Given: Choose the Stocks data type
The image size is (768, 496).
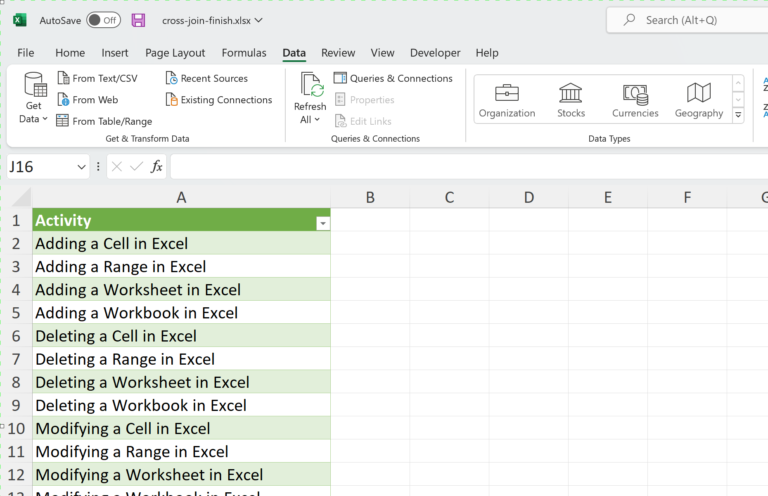Looking at the screenshot, I should 571,100.
